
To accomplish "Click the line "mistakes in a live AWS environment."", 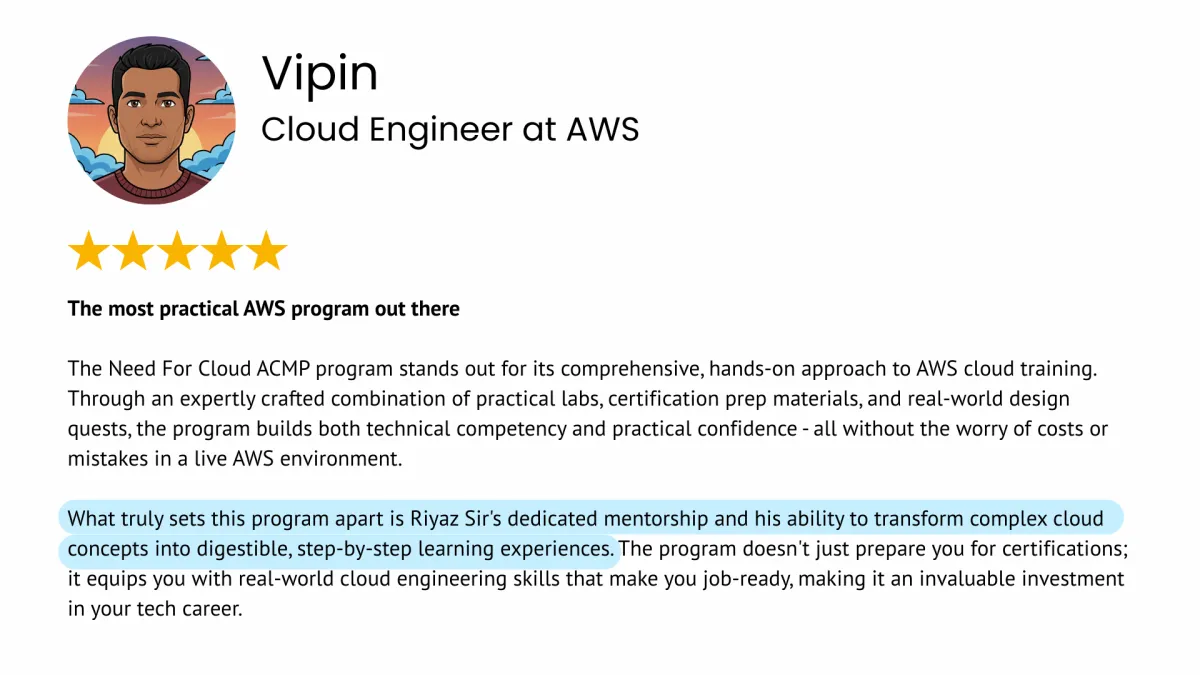I will click(x=234, y=459).
